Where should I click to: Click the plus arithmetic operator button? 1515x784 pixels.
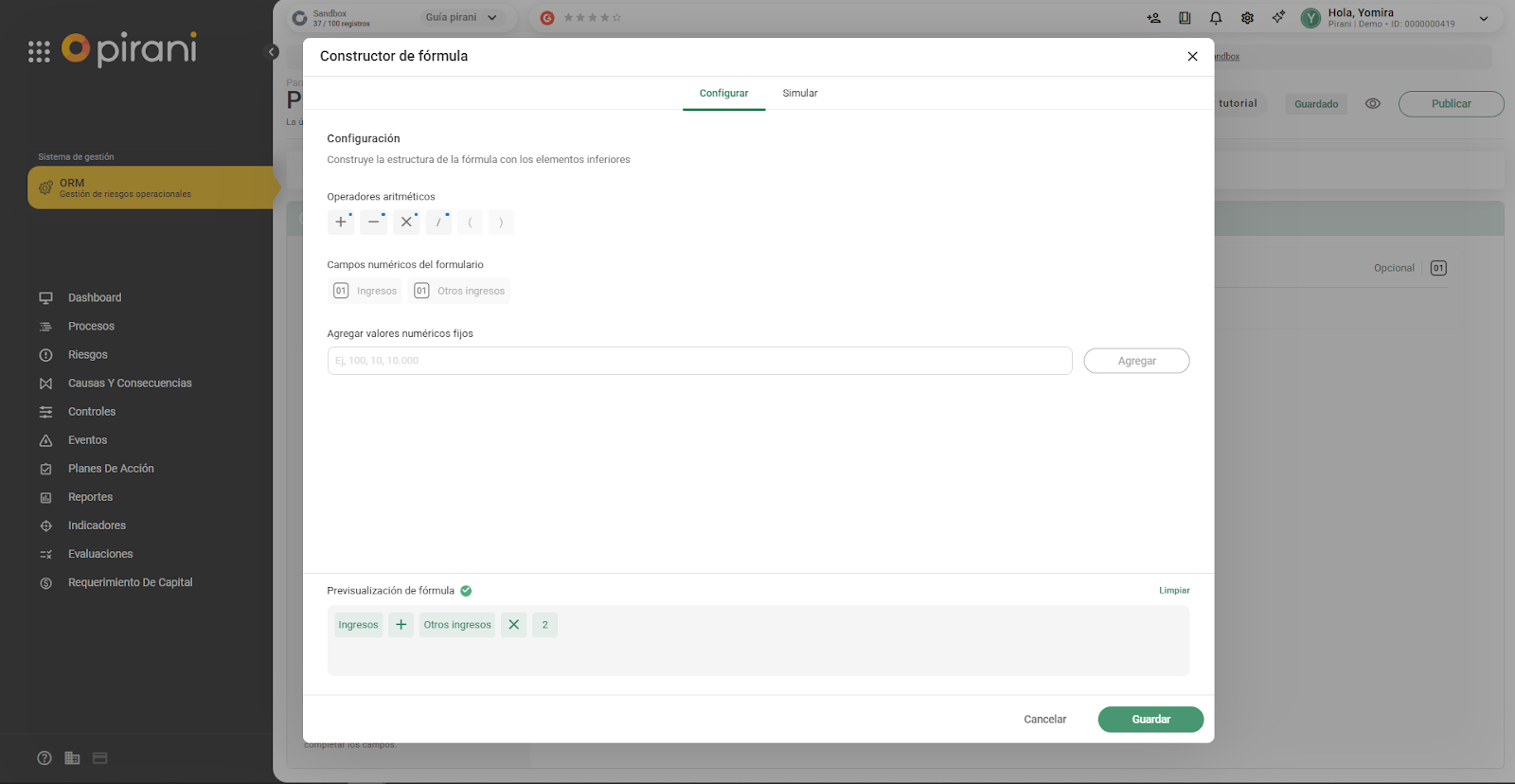341,223
